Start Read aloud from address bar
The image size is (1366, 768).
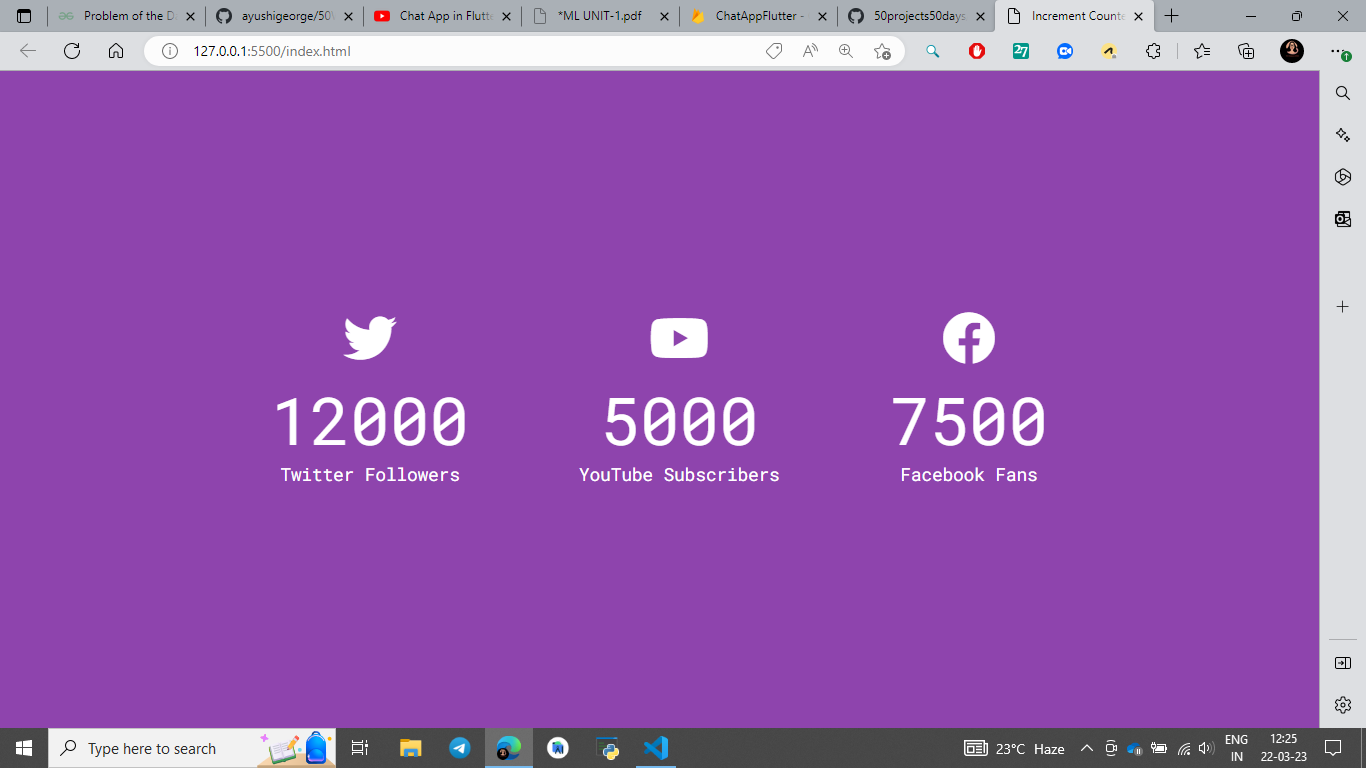click(x=810, y=51)
